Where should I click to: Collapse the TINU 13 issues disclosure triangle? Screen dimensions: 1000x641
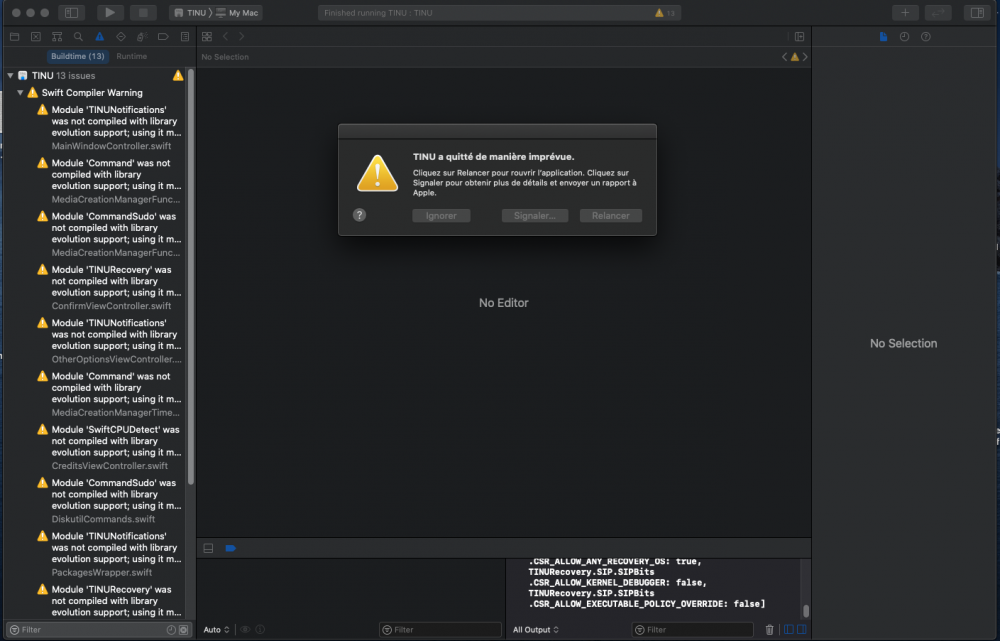click(10, 75)
